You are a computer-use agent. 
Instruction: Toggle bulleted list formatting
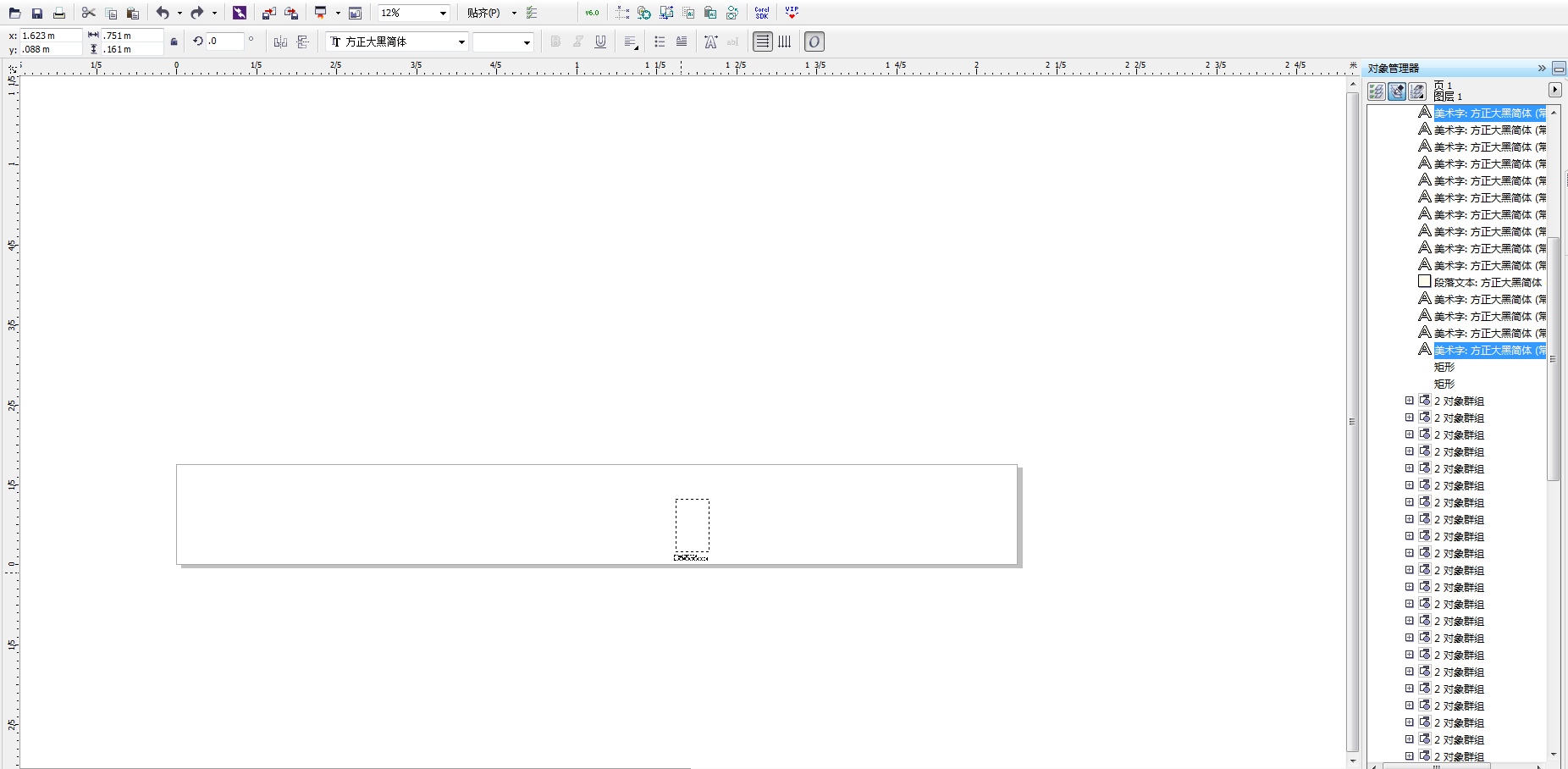coord(660,41)
